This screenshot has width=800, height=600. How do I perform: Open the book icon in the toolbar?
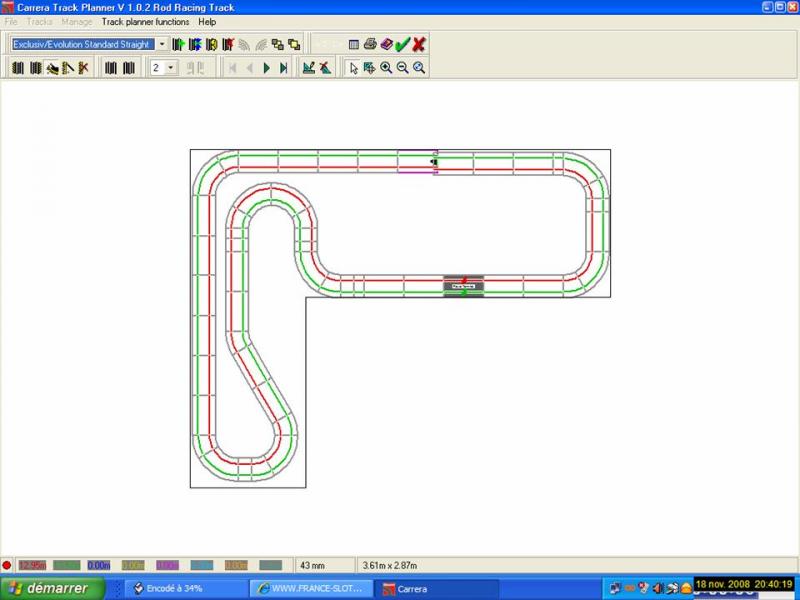(x=386, y=44)
